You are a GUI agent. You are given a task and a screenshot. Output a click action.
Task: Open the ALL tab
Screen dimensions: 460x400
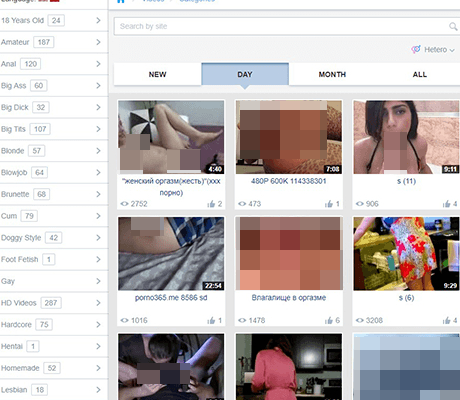coord(419,74)
